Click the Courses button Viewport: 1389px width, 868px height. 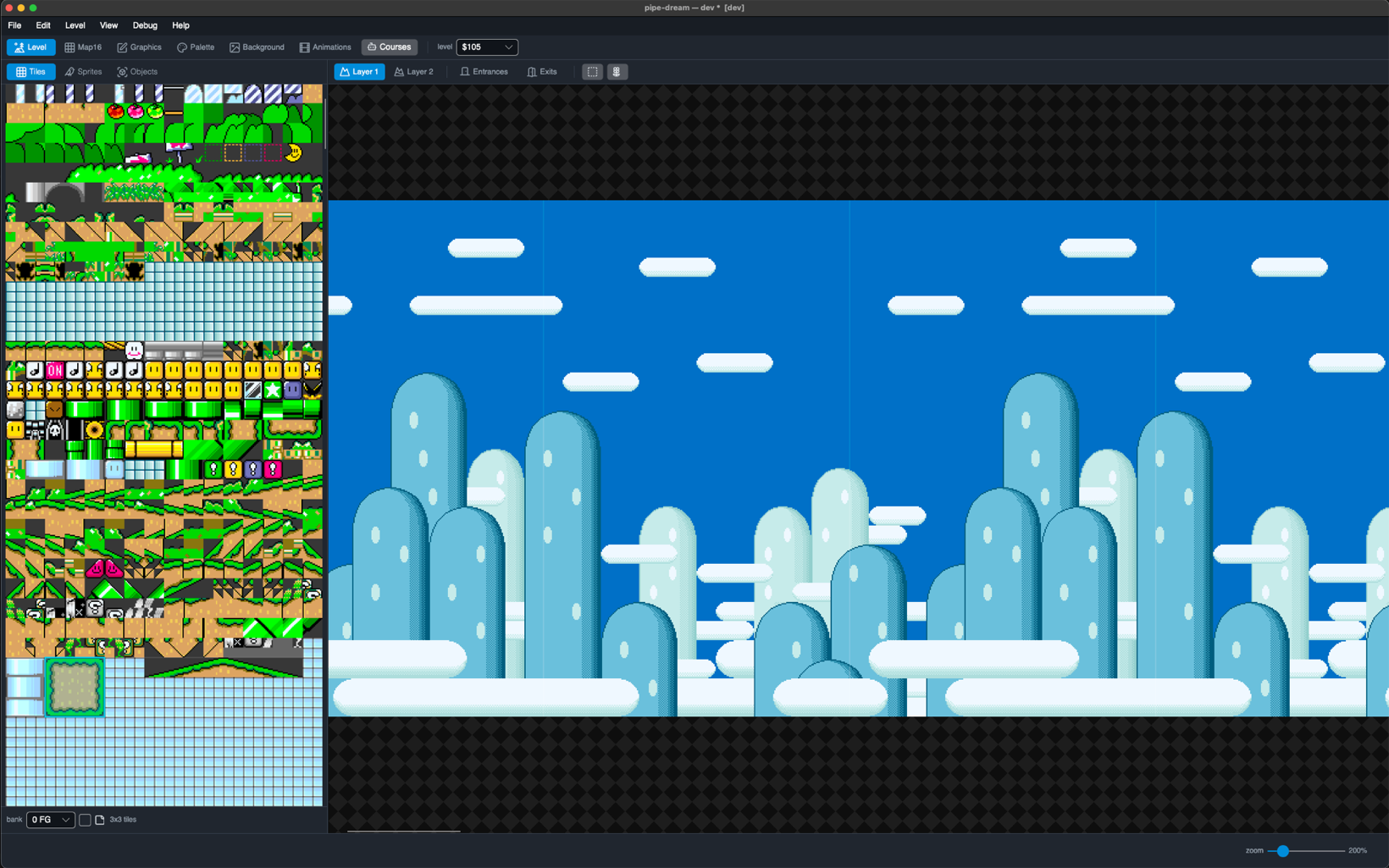click(390, 47)
